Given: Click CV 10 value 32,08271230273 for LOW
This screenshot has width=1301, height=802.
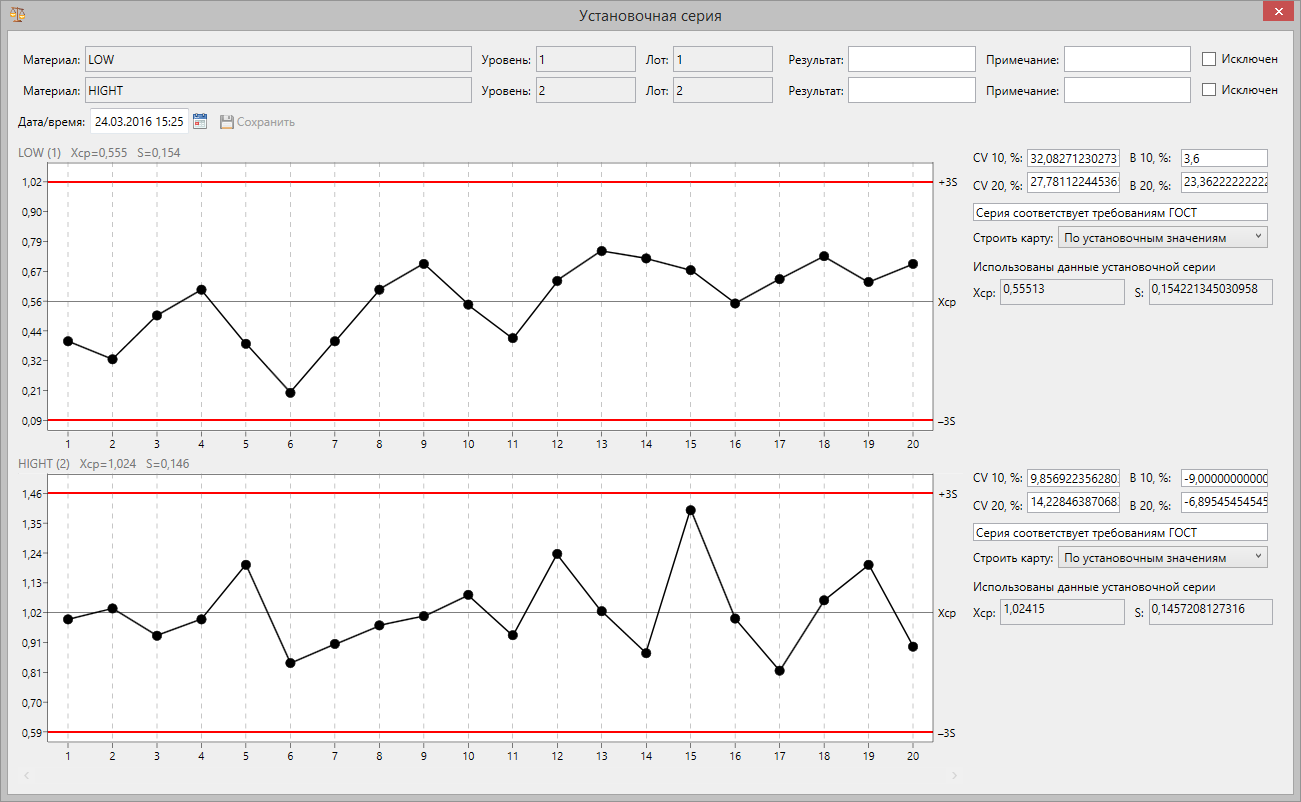Looking at the screenshot, I should (x=1073, y=158).
